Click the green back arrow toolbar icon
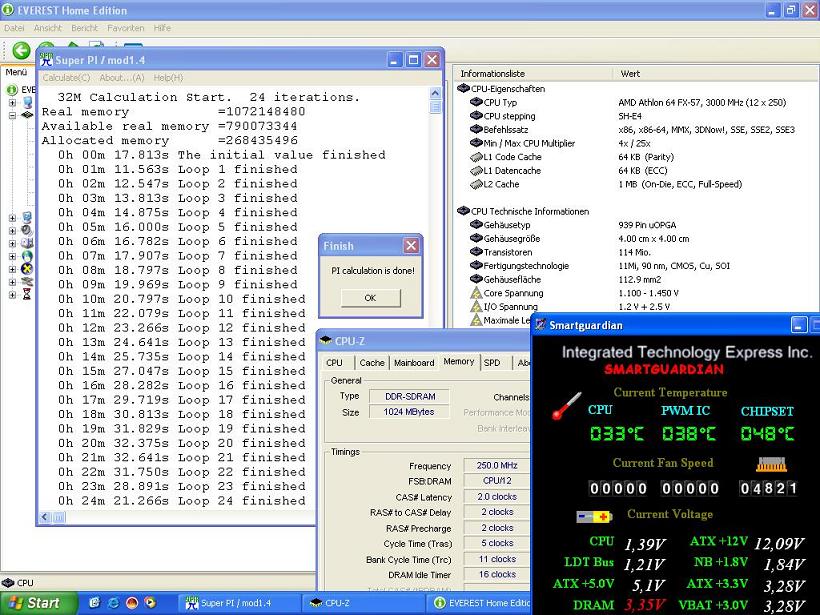 coord(21,51)
